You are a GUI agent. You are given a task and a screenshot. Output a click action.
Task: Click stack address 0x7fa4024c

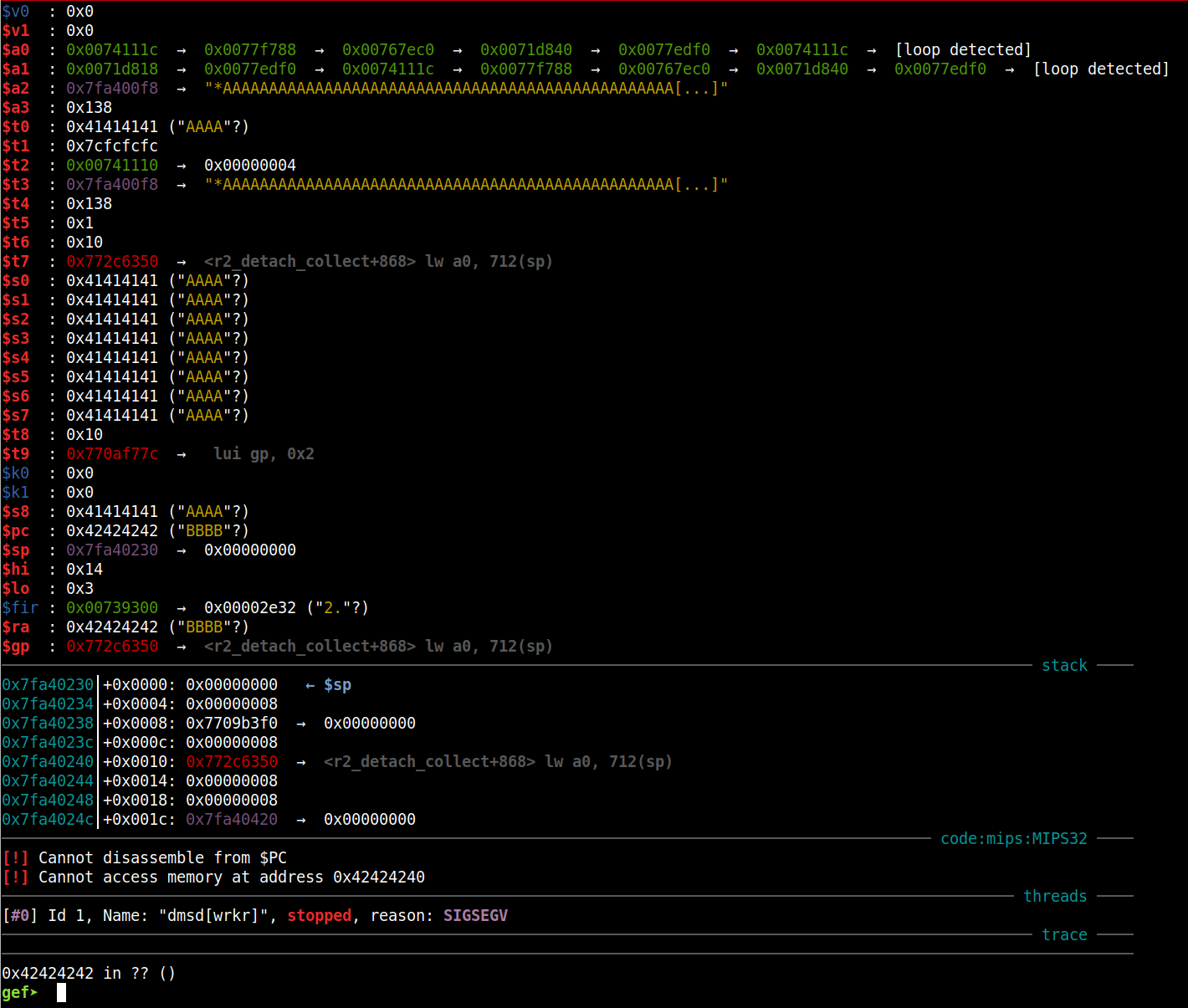(x=48, y=819)
